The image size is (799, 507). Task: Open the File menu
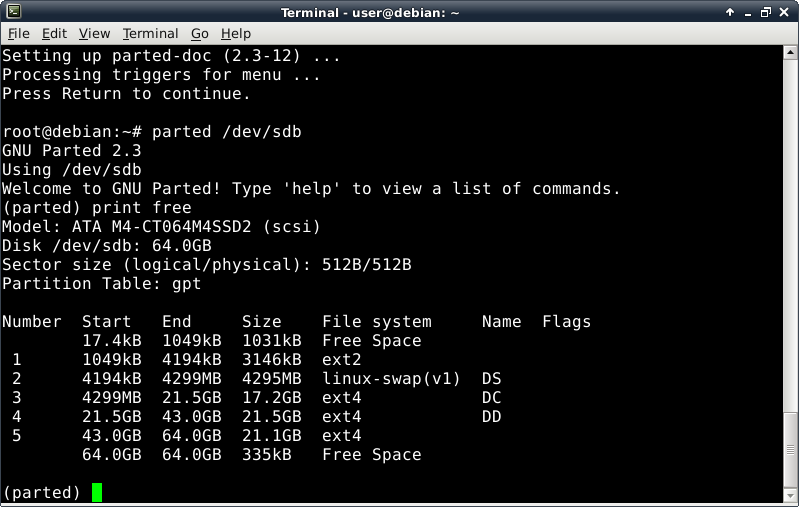[x=18, y=34]
